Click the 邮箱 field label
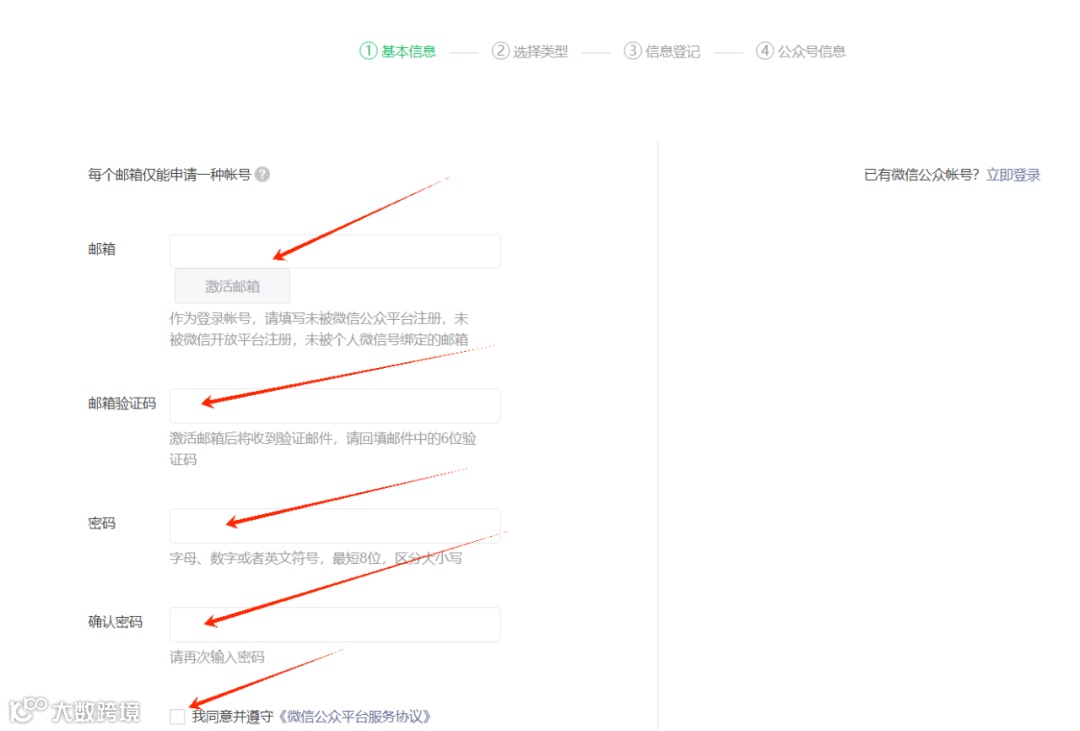Viewport: 1080px width, 731px height. 101,249
